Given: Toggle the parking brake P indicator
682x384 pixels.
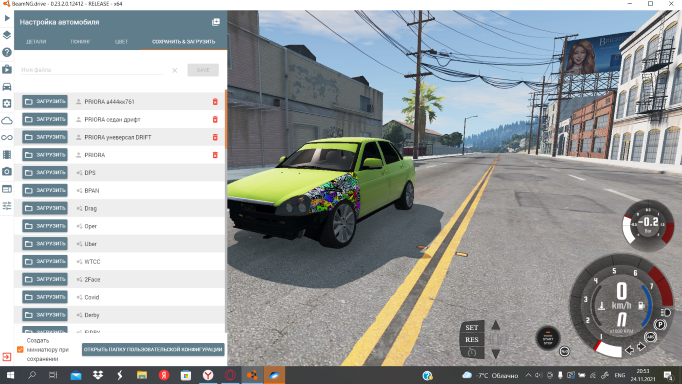Looking at the screenshot, I should pos(660,324).
